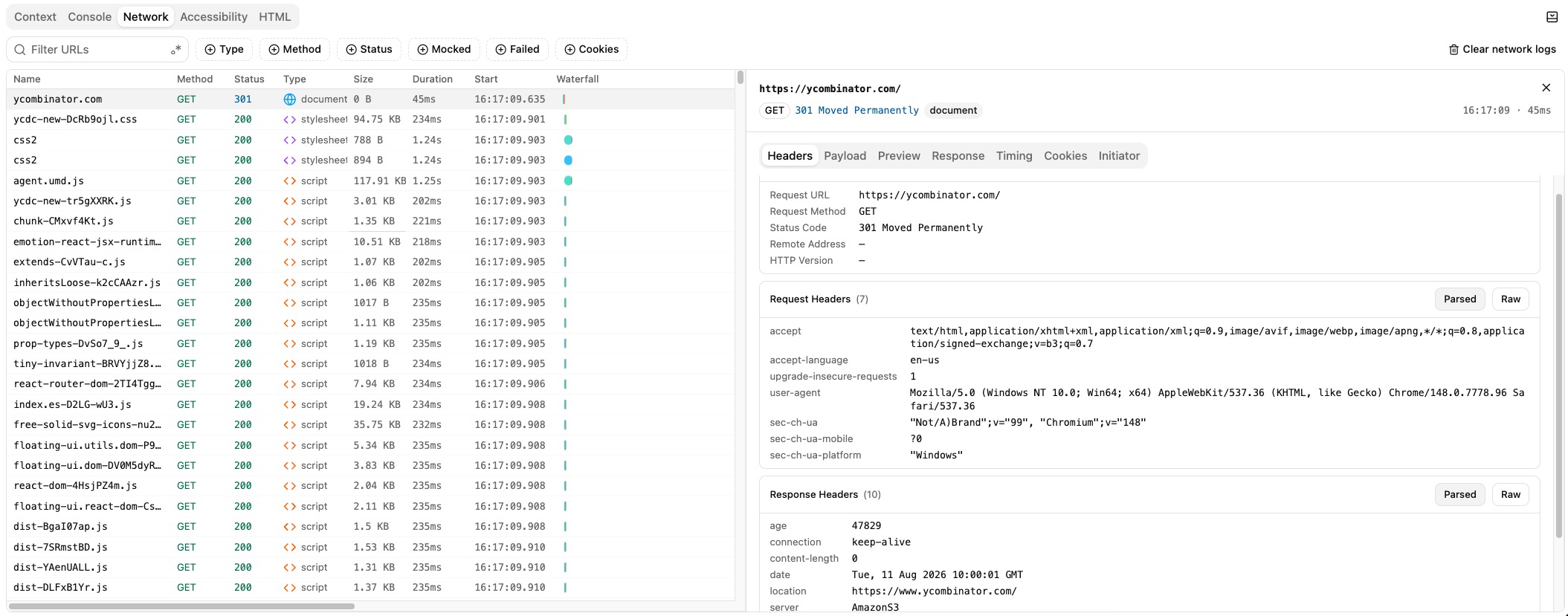Switch to the Context tab
Image resolution: width=1568 pixels, height=616 pixels.
click(x=35, y=17)
